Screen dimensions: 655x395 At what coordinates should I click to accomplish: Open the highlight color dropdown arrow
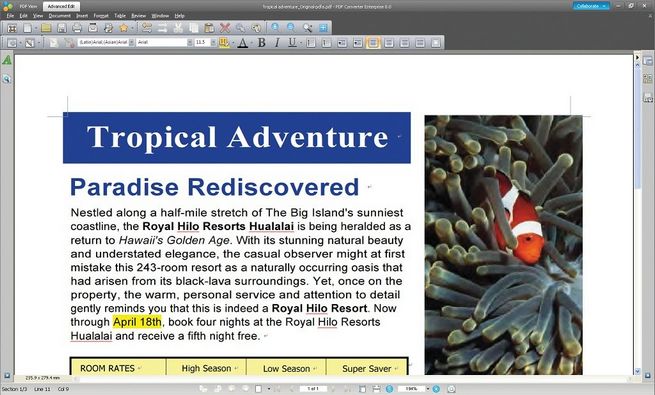click(233, 42)
